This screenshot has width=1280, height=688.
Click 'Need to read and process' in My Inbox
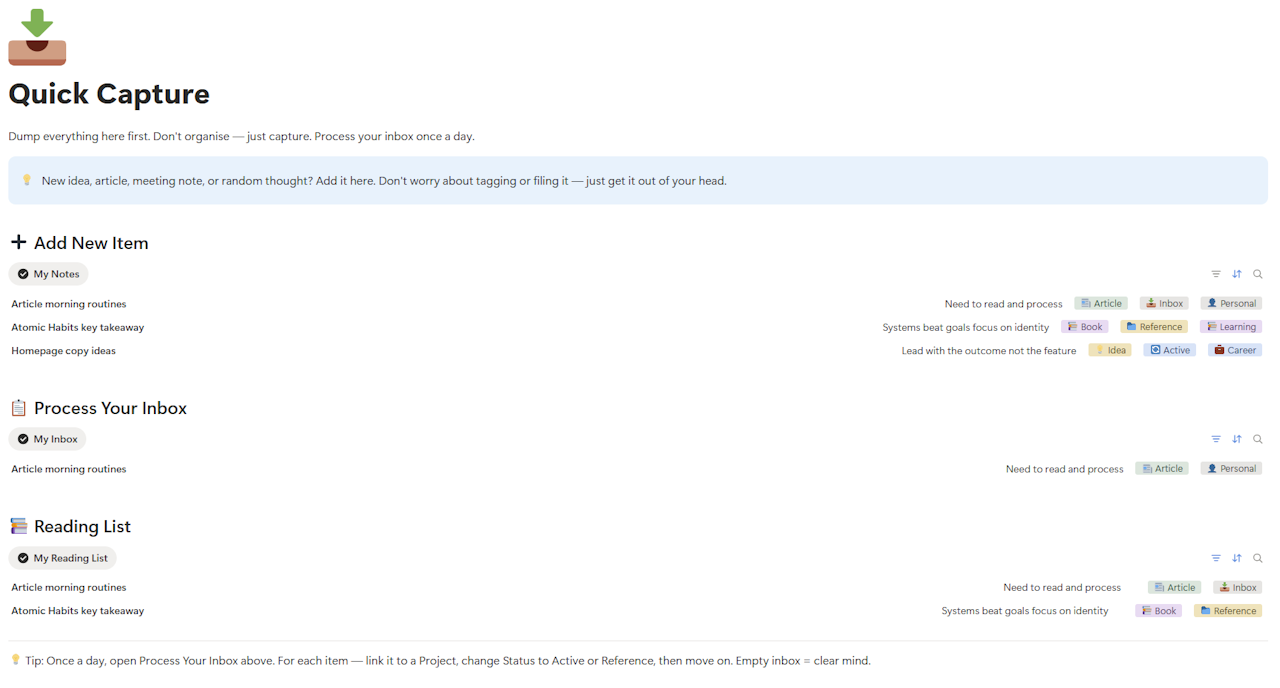click(1065, 469)
